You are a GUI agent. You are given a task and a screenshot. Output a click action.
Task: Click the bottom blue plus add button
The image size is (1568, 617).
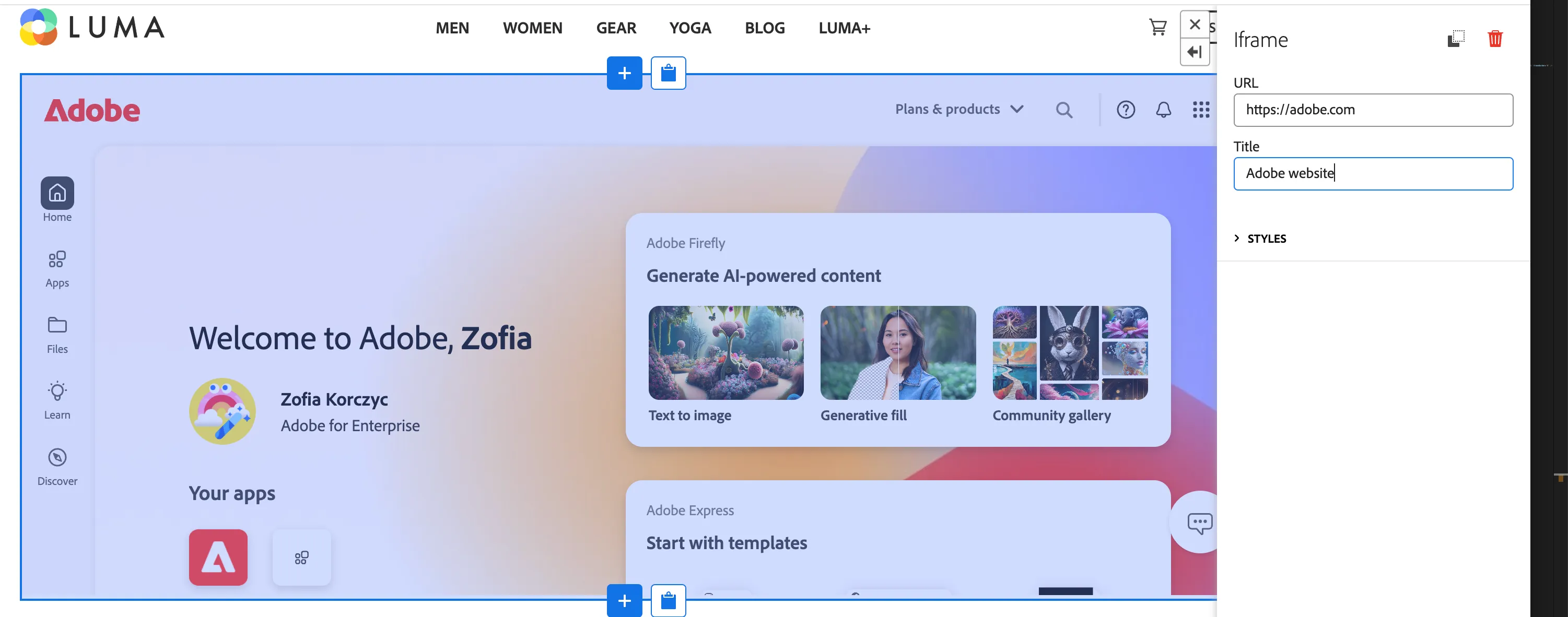(x=624, y=601)
